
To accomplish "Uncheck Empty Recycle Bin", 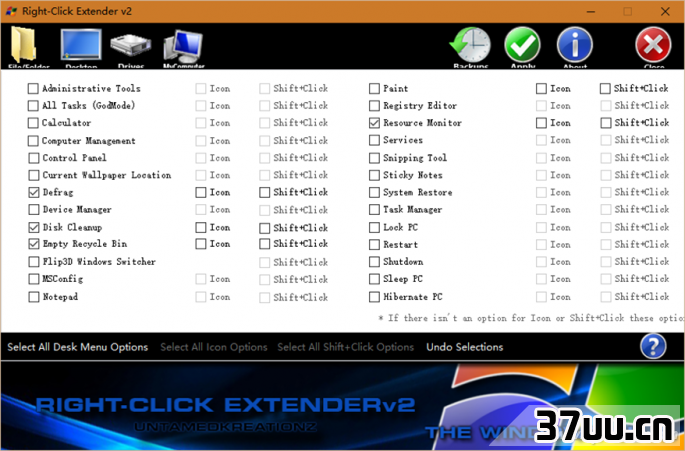I will 34,244.
